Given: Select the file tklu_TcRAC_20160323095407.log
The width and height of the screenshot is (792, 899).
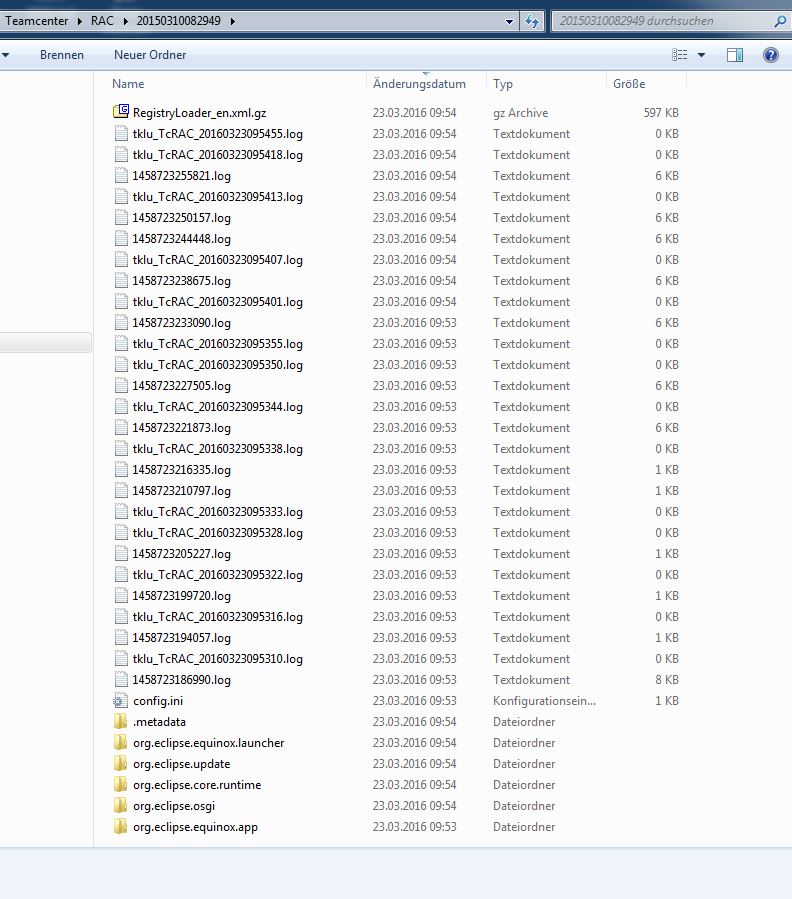Looking at the screenshot, I should [218, 260].
